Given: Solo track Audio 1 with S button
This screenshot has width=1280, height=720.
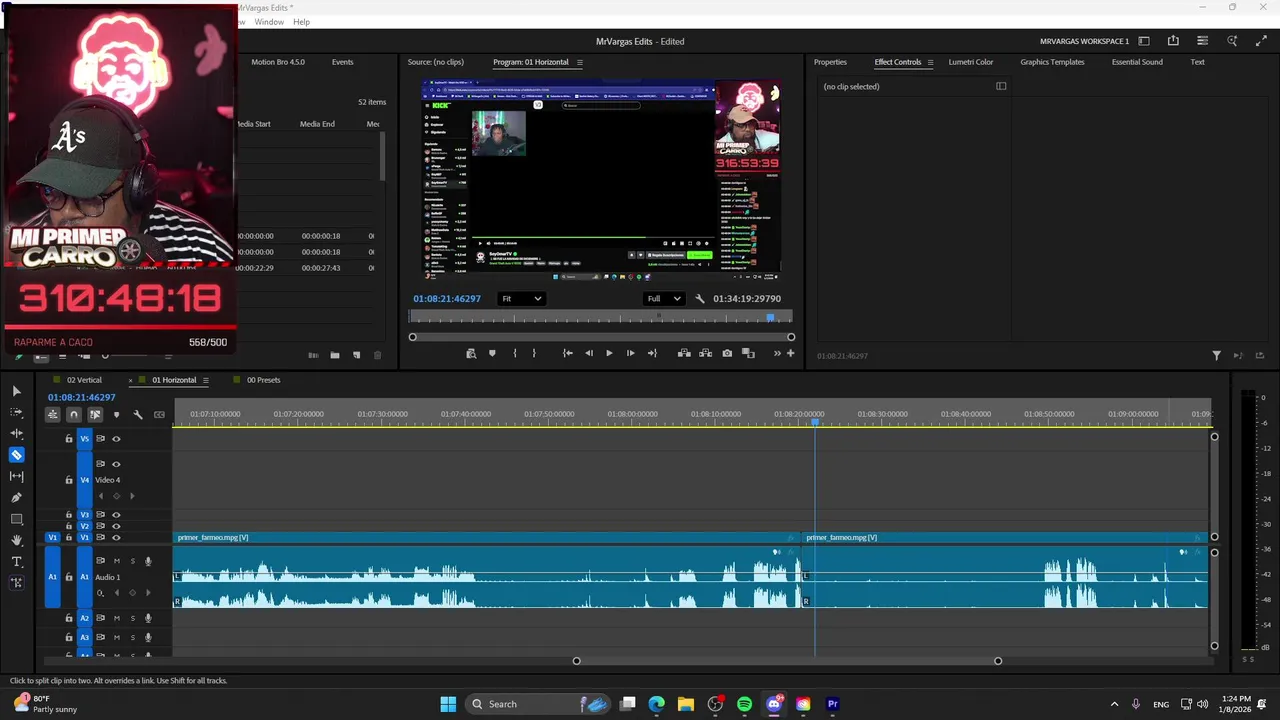Looking at the screenshot, I should coord(132,561).
